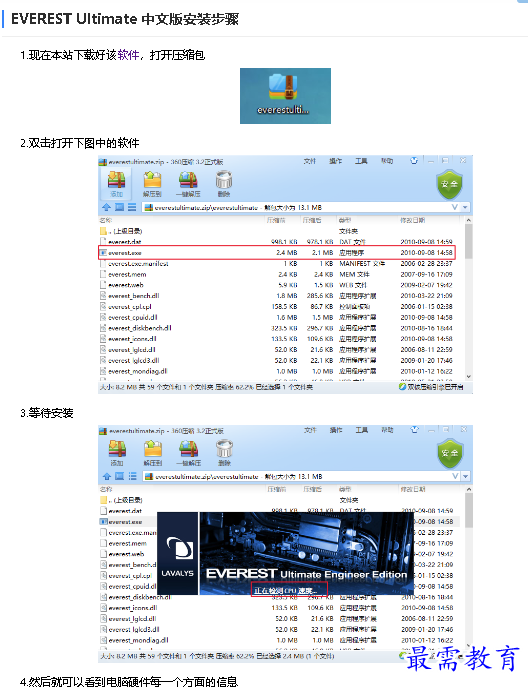Screen dimensions: 528x690
Task: Click LAVALYS logo on EVEREST splash screen
Action: [178, 554]
